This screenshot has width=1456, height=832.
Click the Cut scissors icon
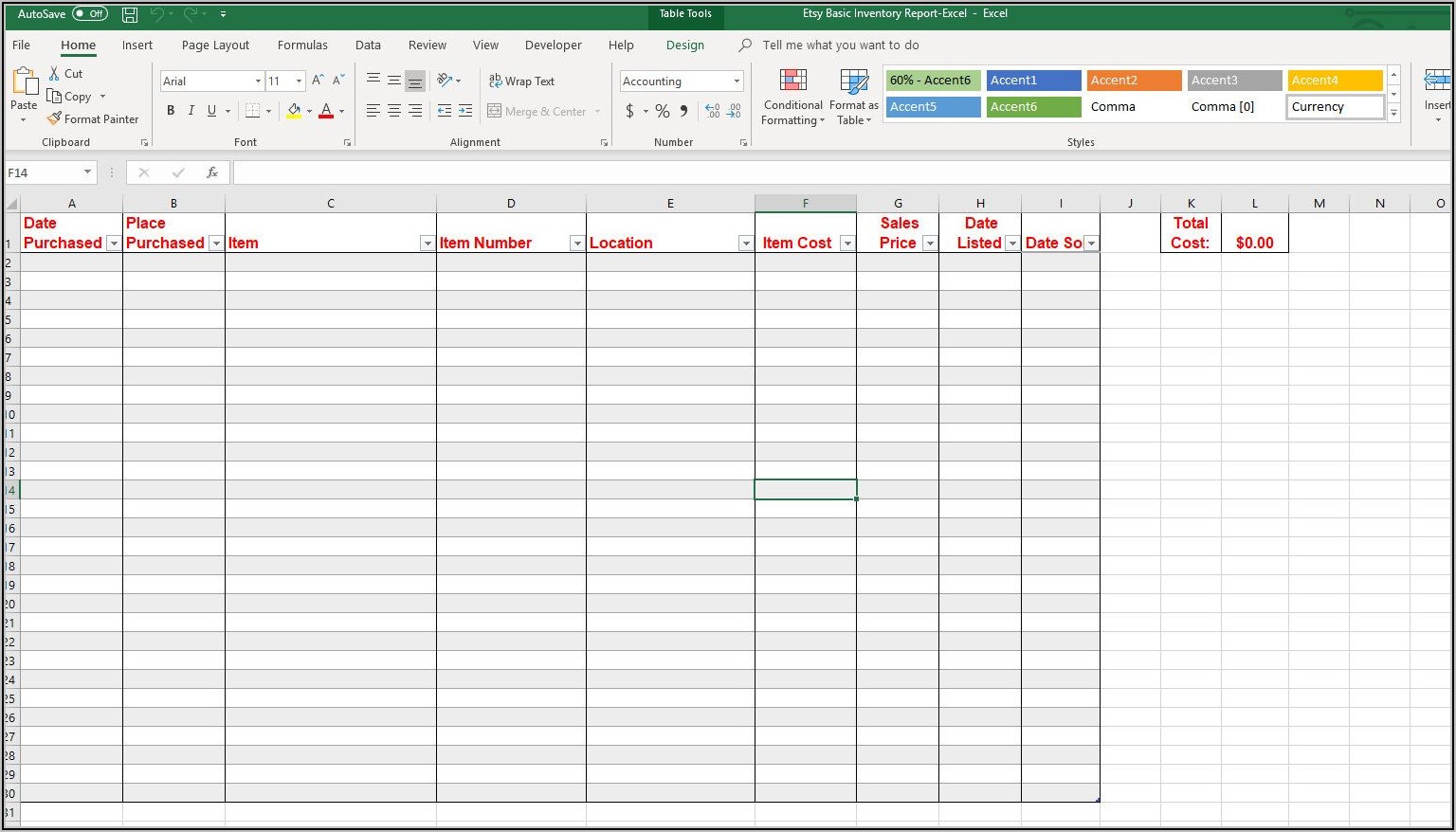pos(55,74)
